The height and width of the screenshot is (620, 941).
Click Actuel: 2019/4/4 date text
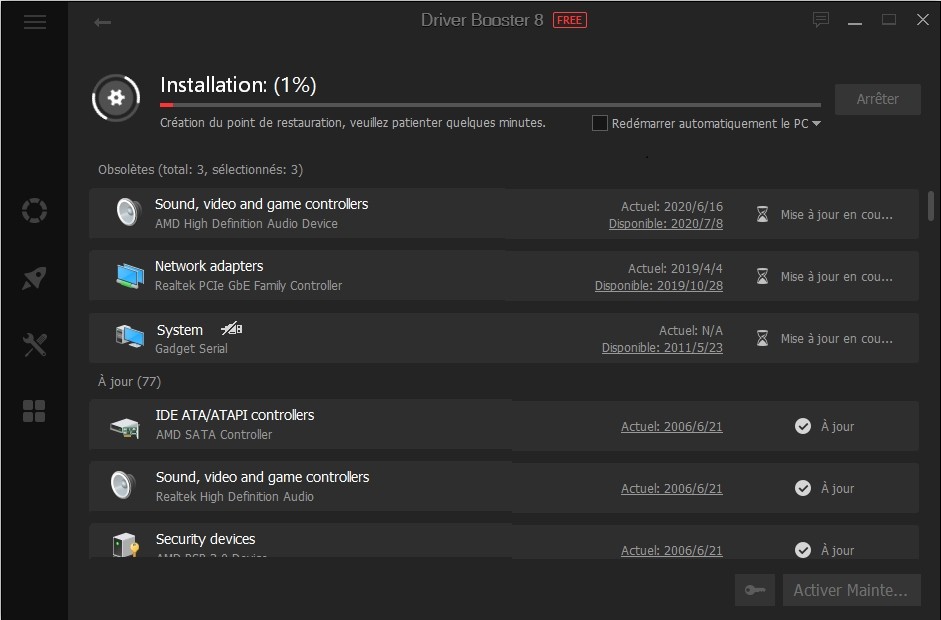(675, 268)
